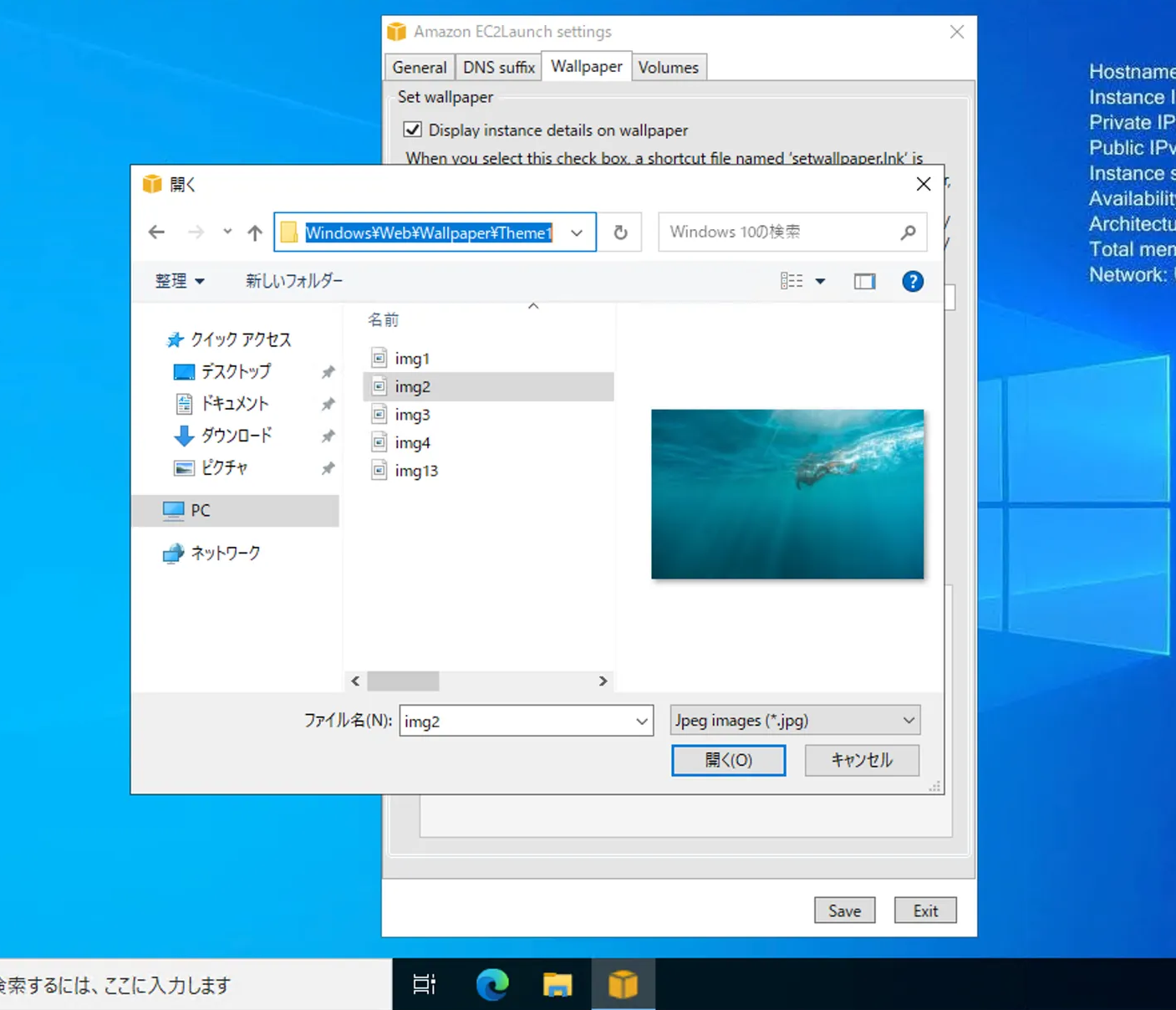Open デスクトップ folder in sidebar
The image size is (1176, 1010).
223,371
